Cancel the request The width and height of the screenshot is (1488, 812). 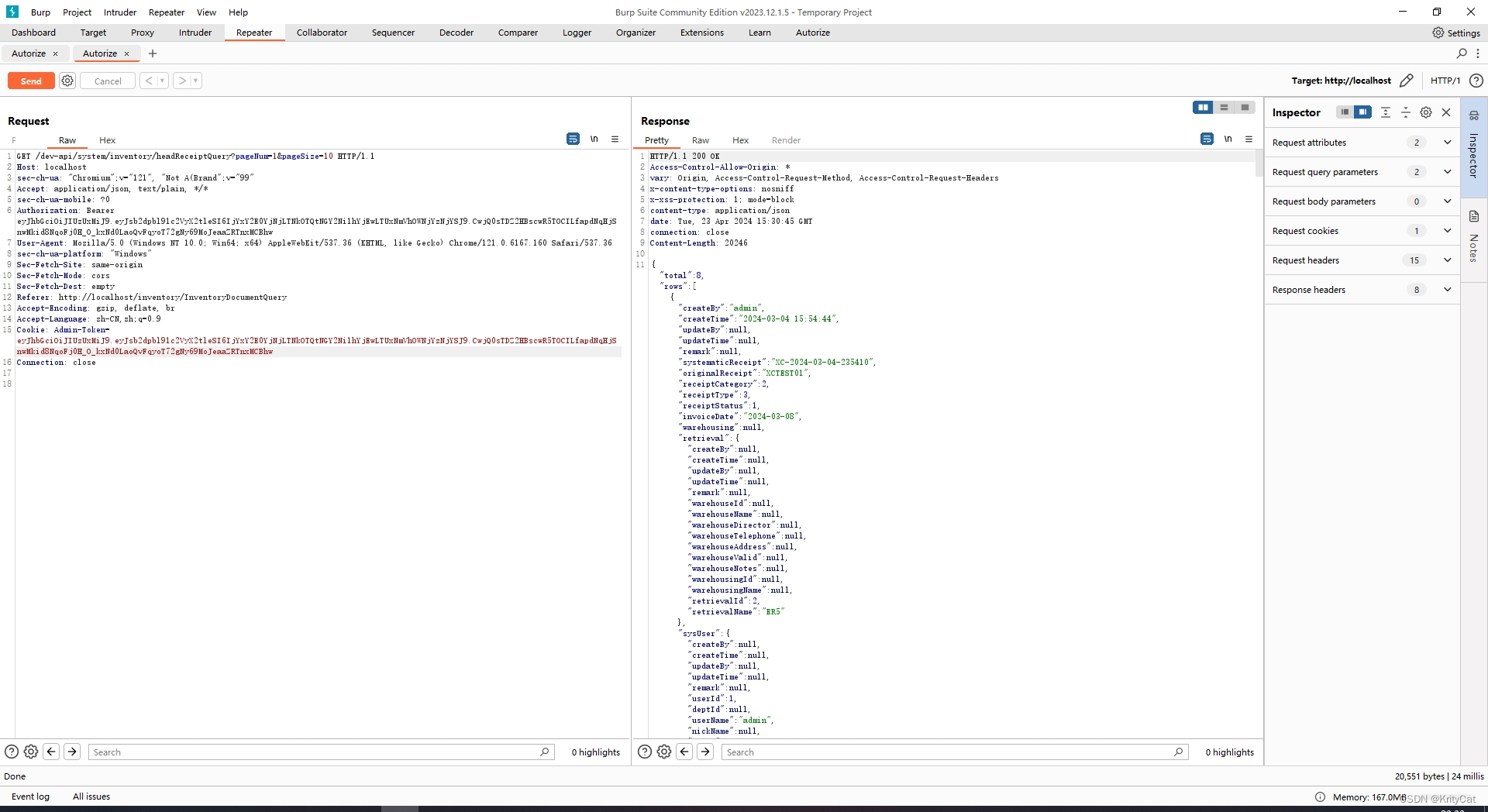(x=108, y=81)
